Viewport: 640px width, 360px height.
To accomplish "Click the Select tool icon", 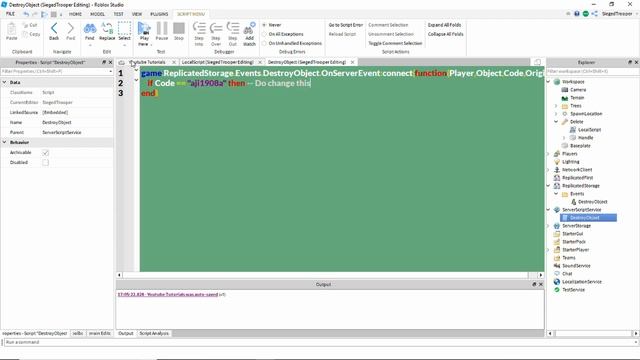I will point(124,28).
